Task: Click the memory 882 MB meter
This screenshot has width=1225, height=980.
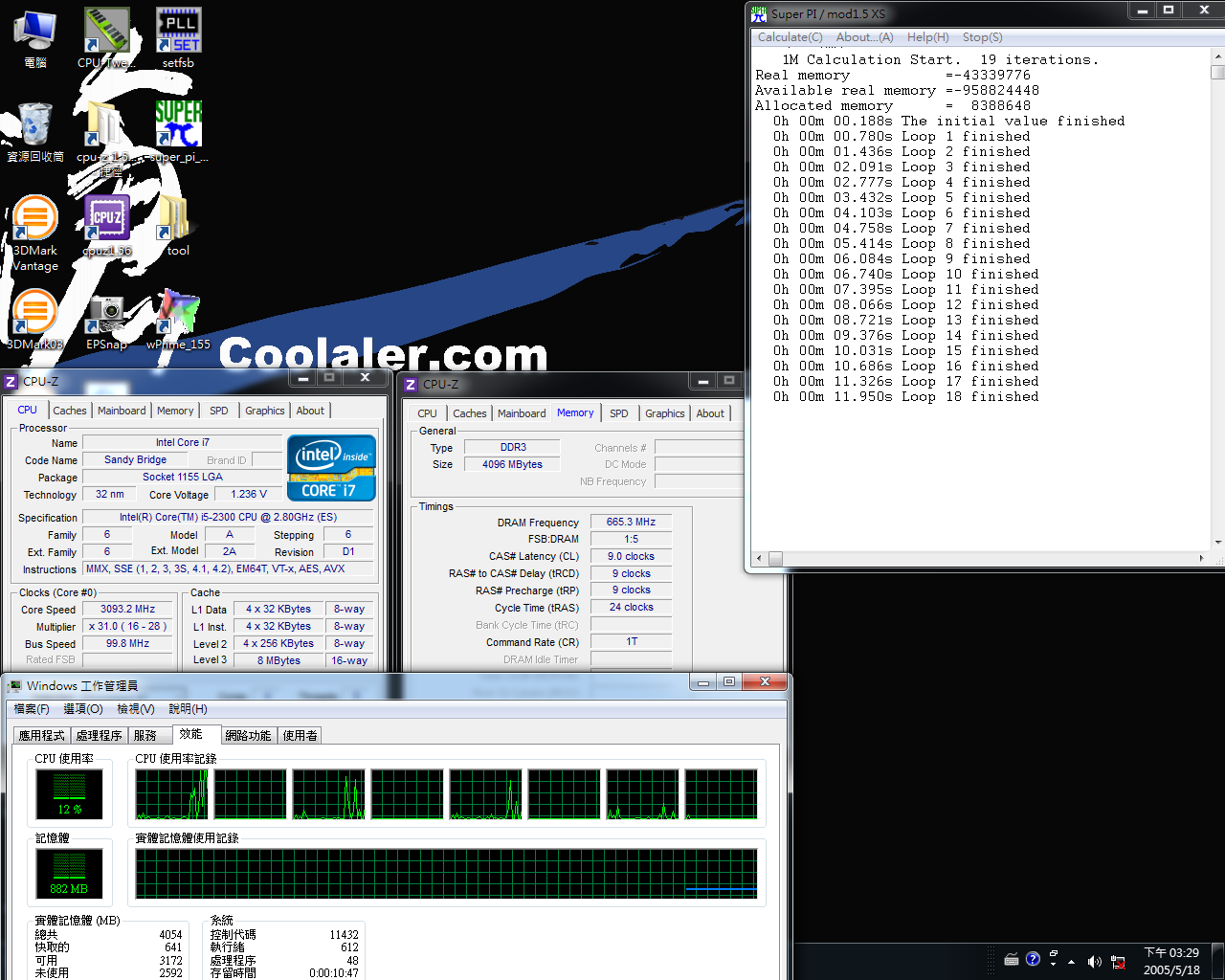Action: [x=70, y=873]
